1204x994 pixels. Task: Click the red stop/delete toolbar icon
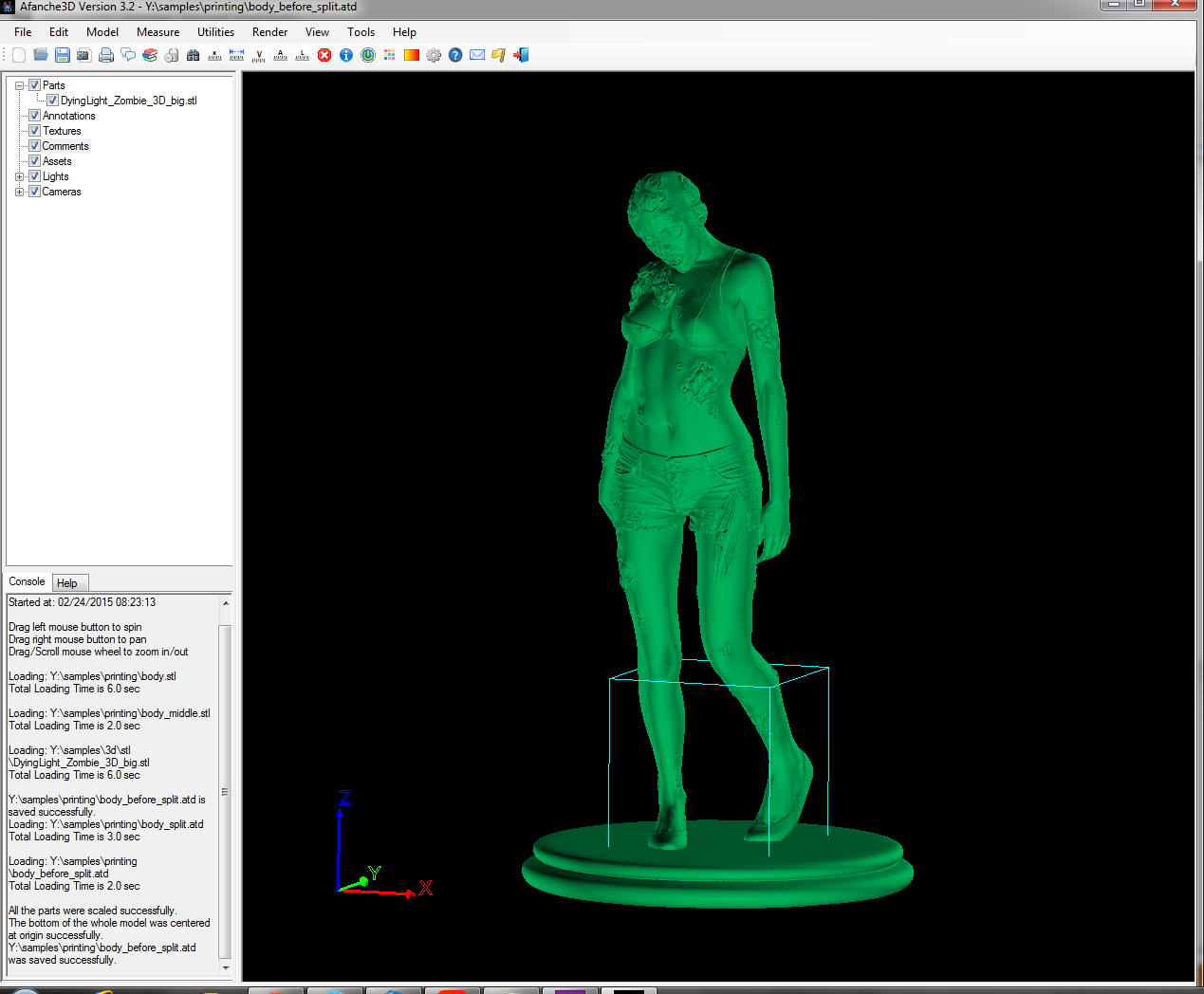[x=324, y=55]
